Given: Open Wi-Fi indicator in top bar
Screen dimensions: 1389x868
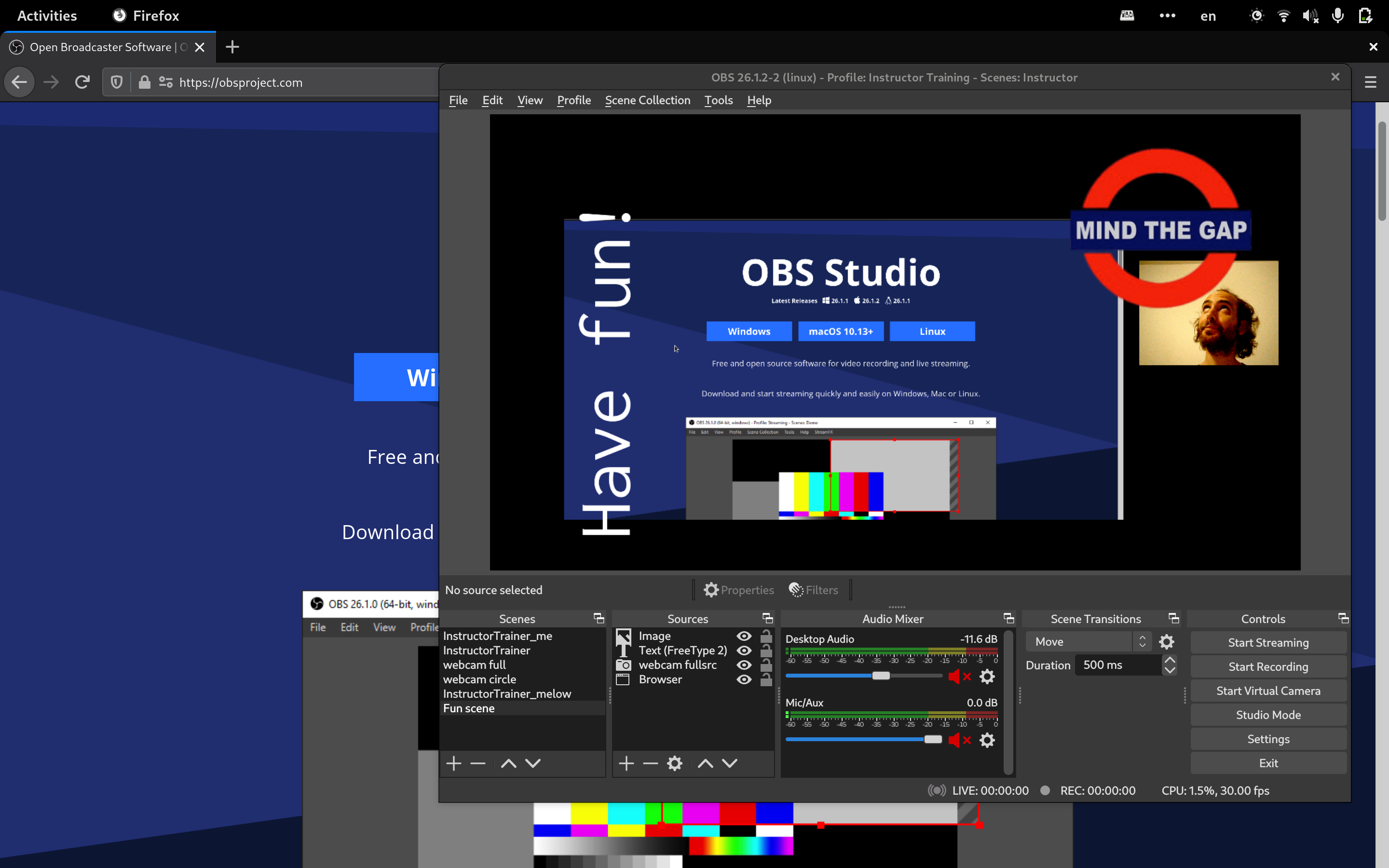Looking at the screenshot, I should click(1283, 15).
